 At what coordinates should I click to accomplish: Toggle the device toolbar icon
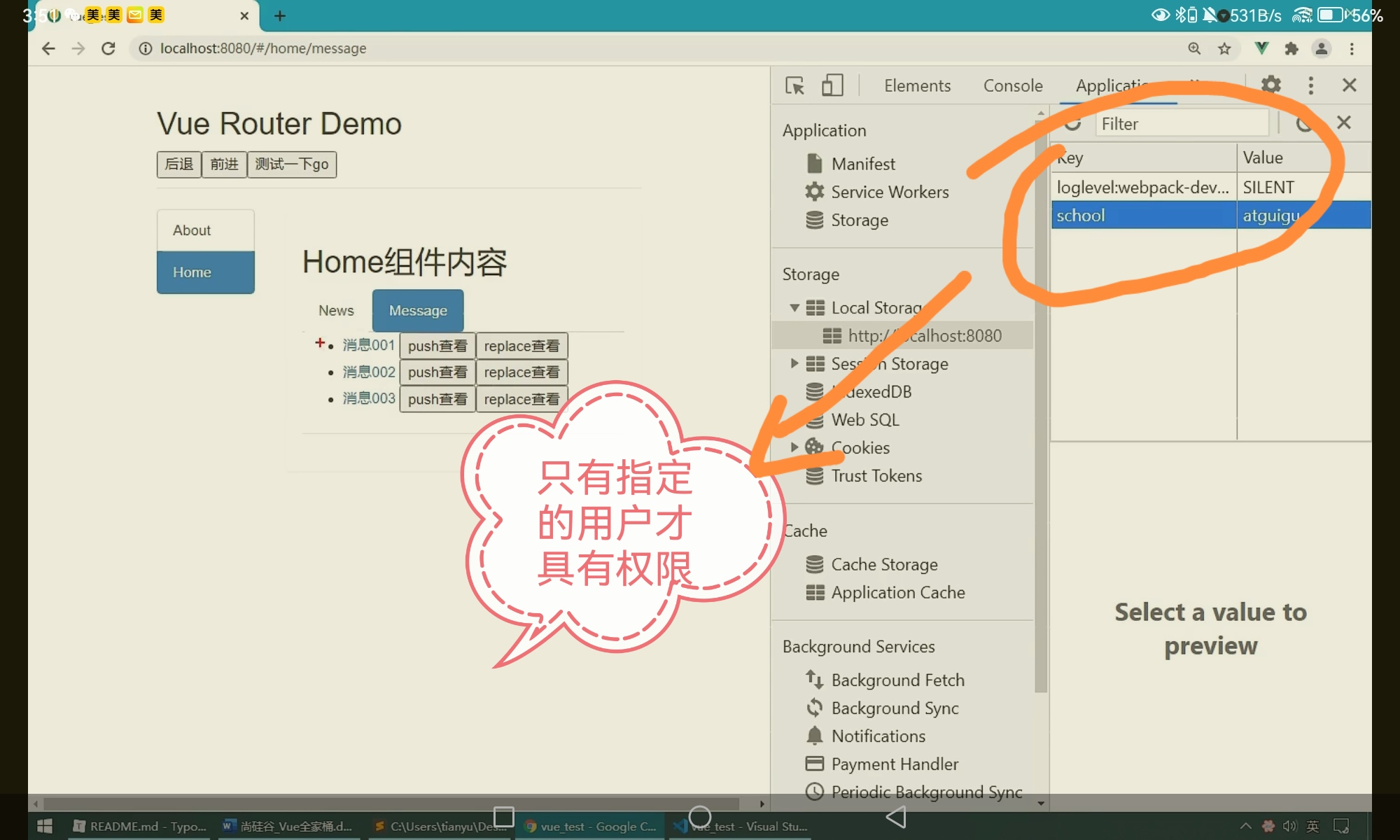832,85
